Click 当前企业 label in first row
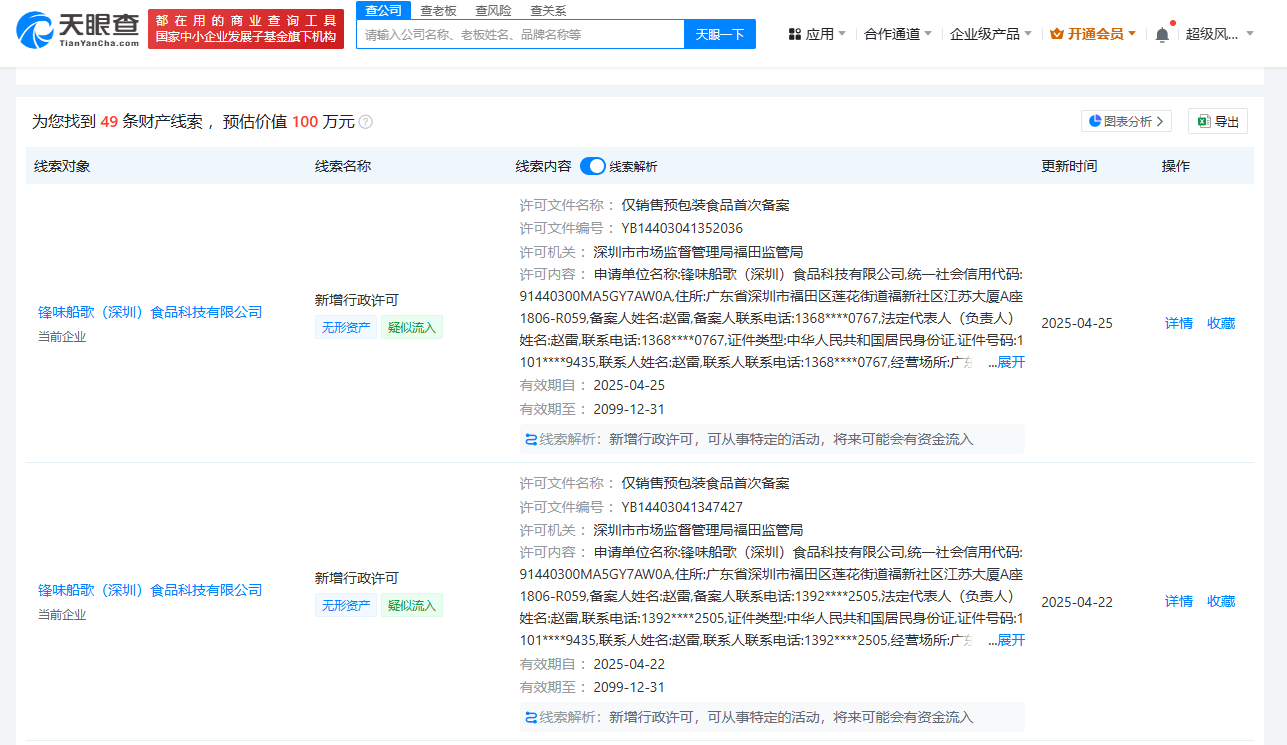This screenshot has height=745, width=1287. 62,336
